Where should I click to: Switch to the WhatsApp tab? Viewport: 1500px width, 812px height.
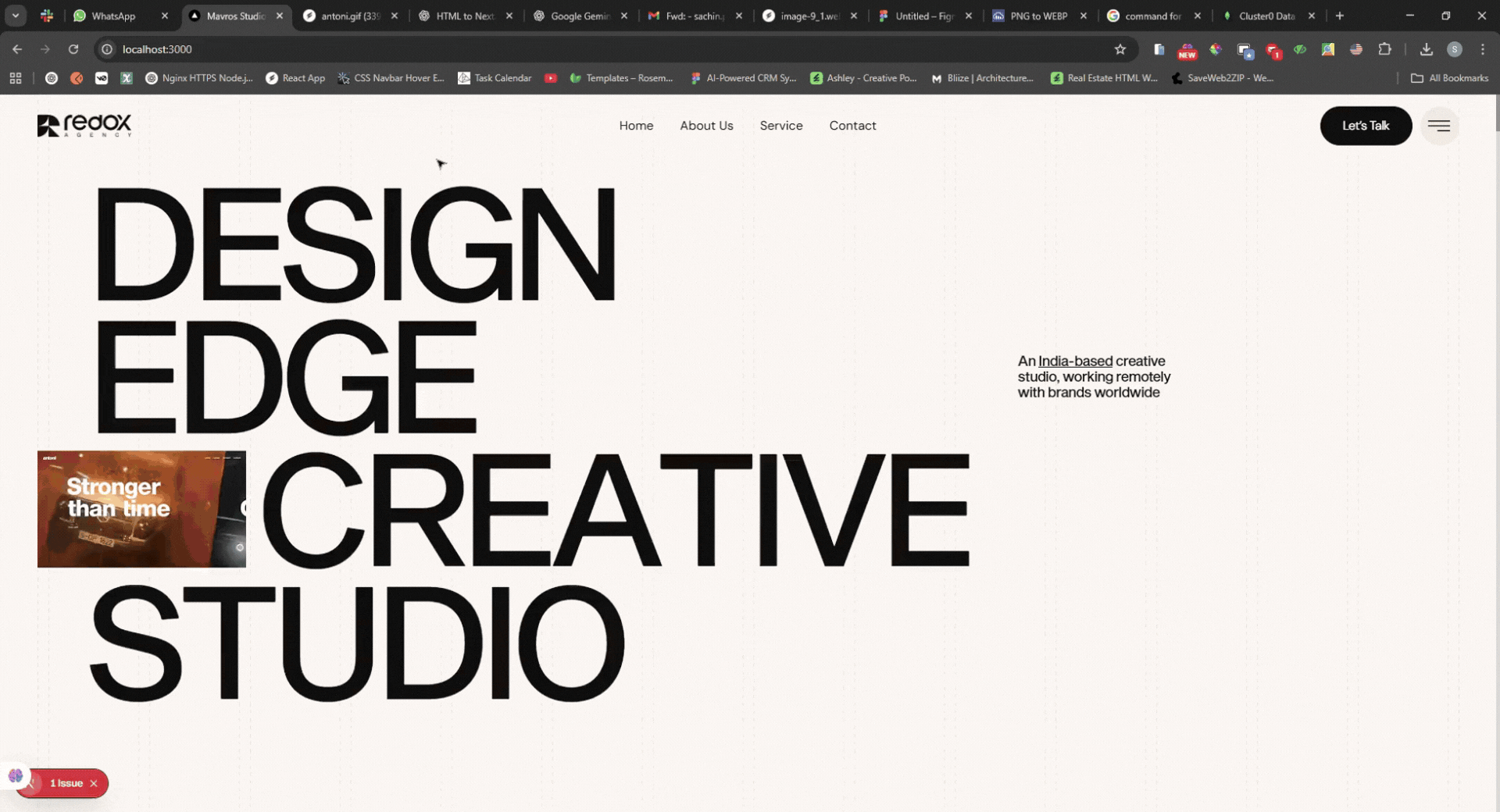click(113, 16)
